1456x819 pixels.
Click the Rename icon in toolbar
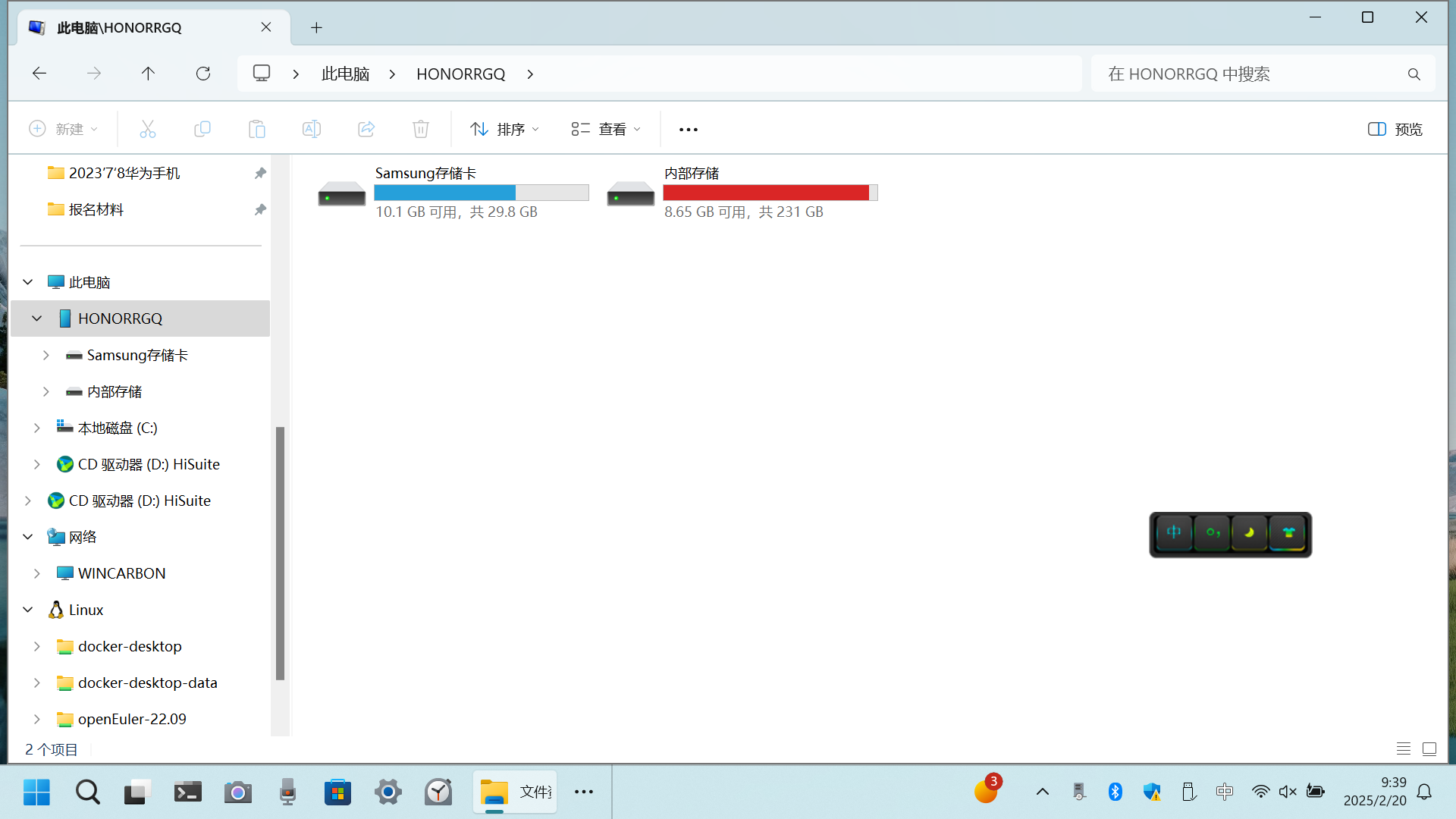click(312, 129)
